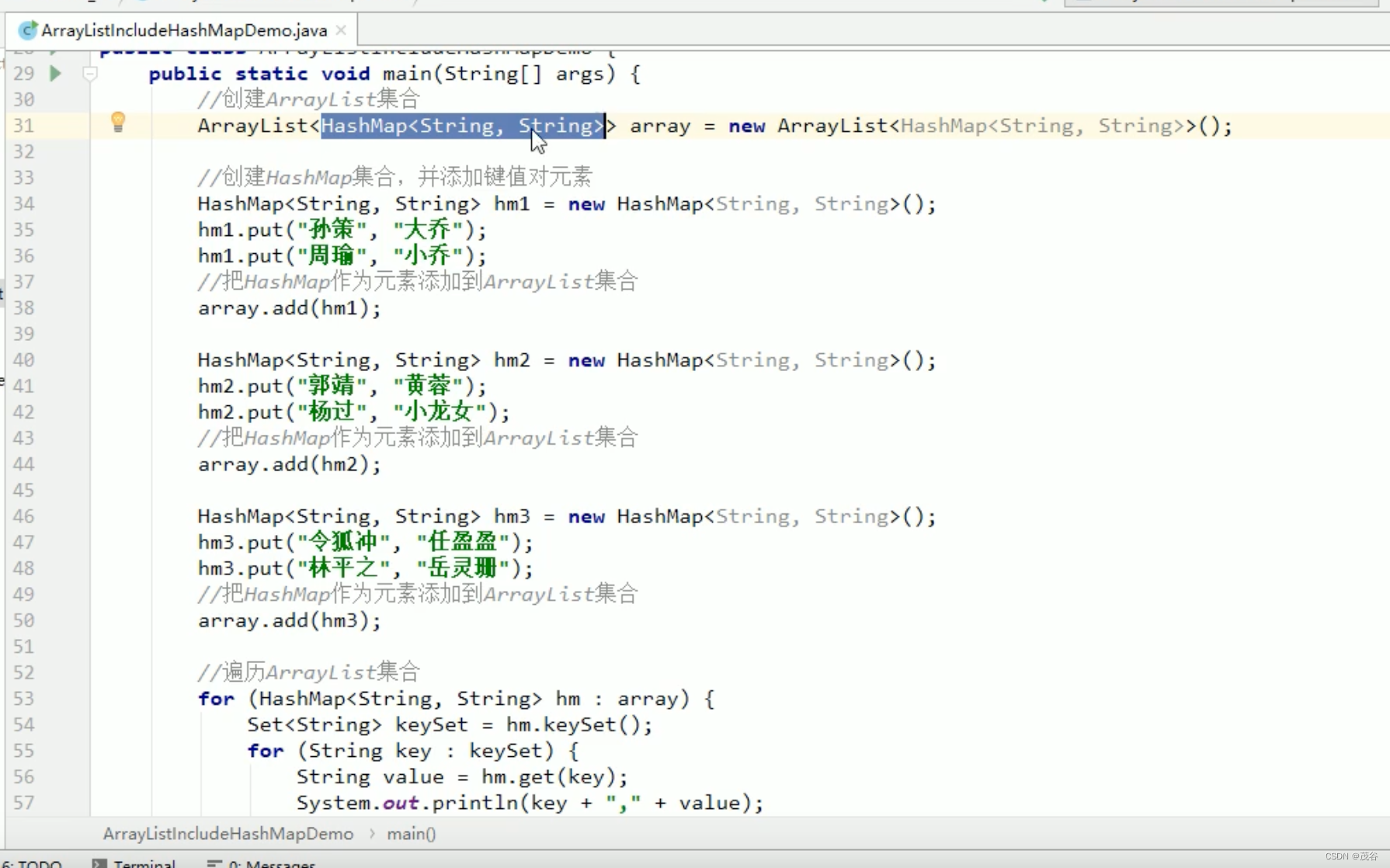Click "String value = hm.get(key);"
This screenshot has width=1390, height=868.
(462, 776)
